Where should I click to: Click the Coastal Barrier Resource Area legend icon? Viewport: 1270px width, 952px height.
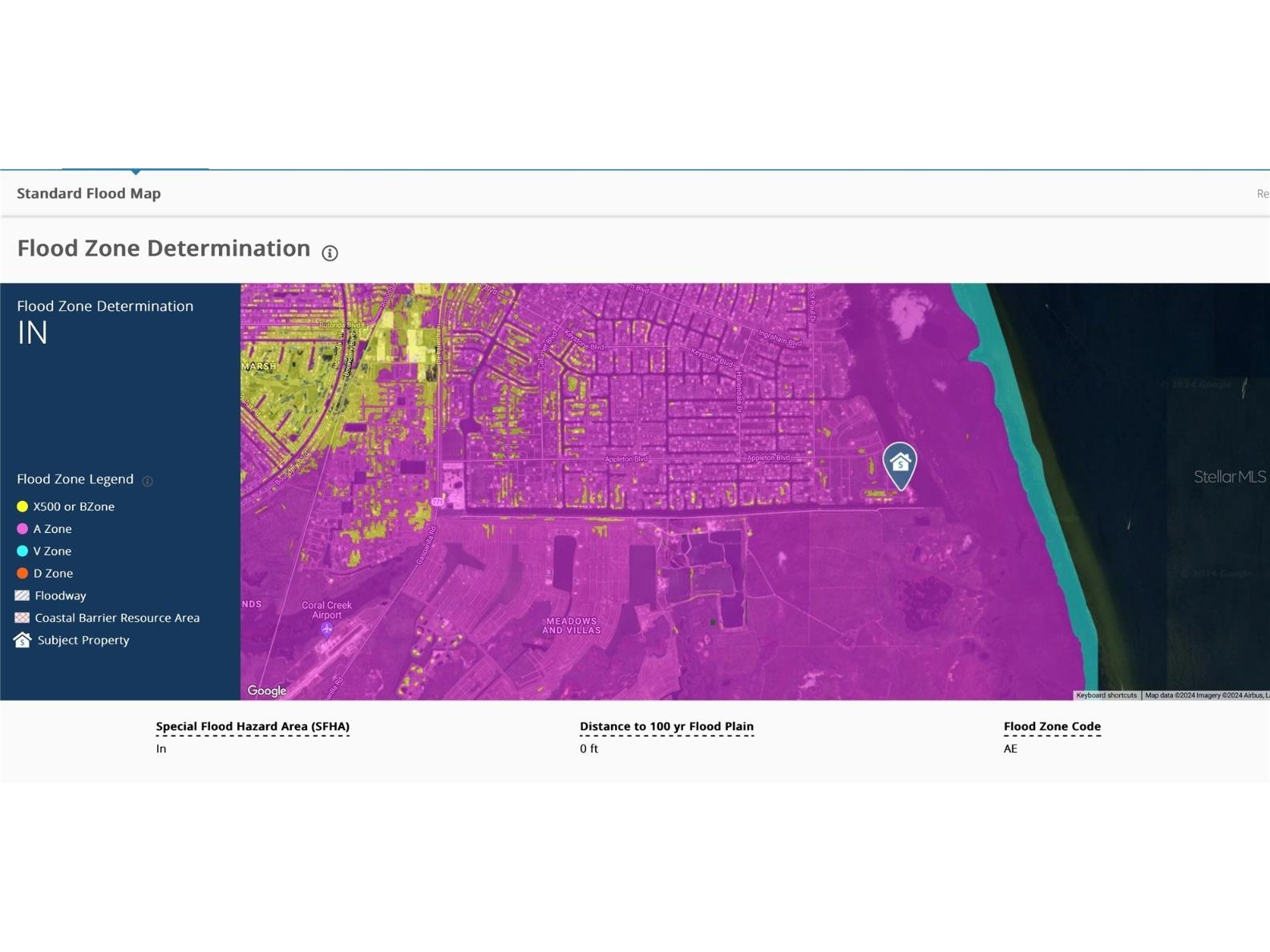[x=22, y=618]
